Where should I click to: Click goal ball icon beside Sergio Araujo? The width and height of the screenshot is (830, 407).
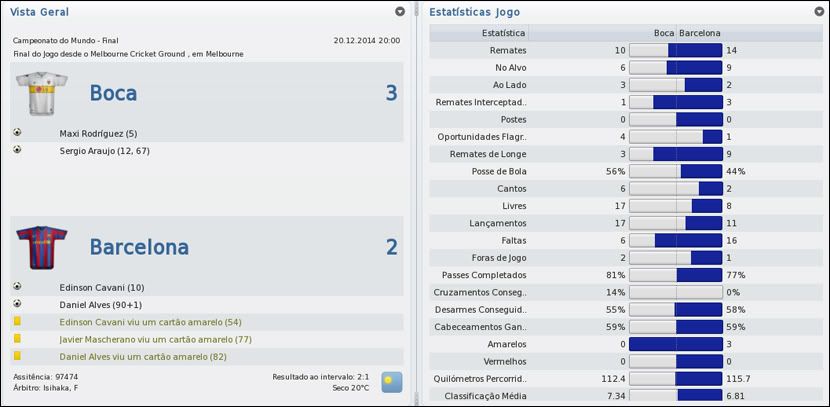click(x=17, y=150)
